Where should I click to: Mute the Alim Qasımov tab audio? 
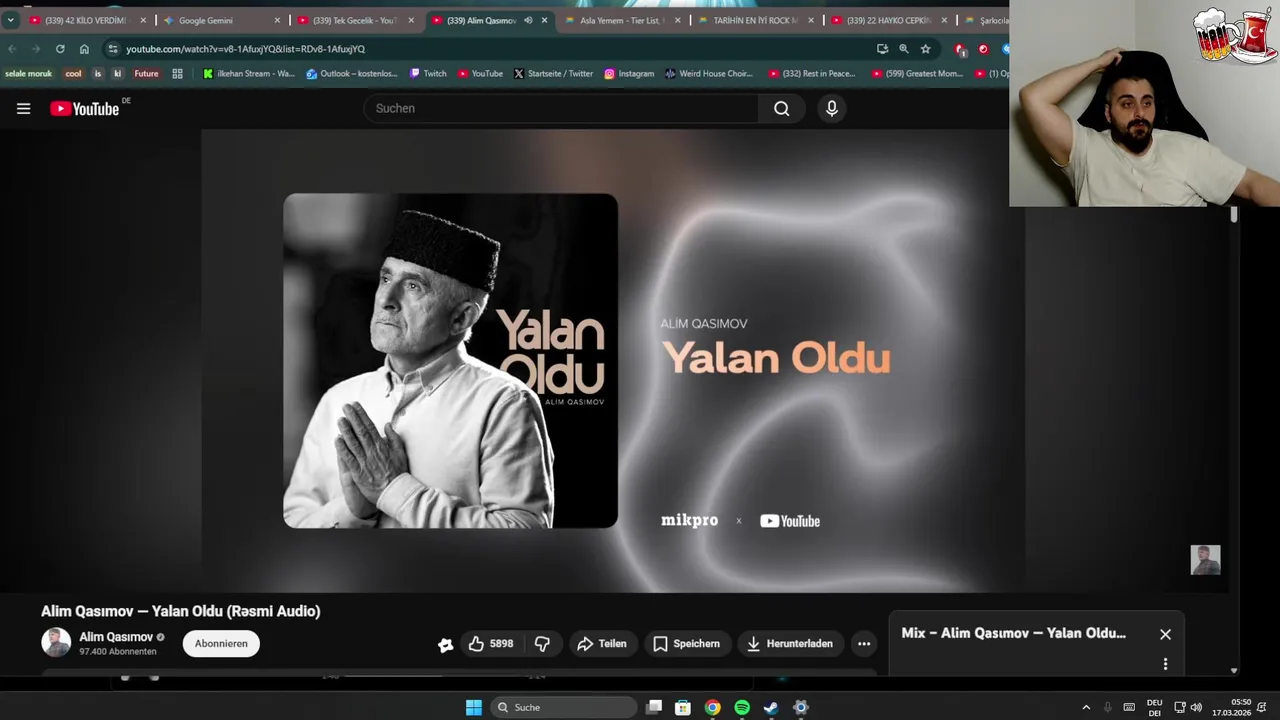[528, 20]
